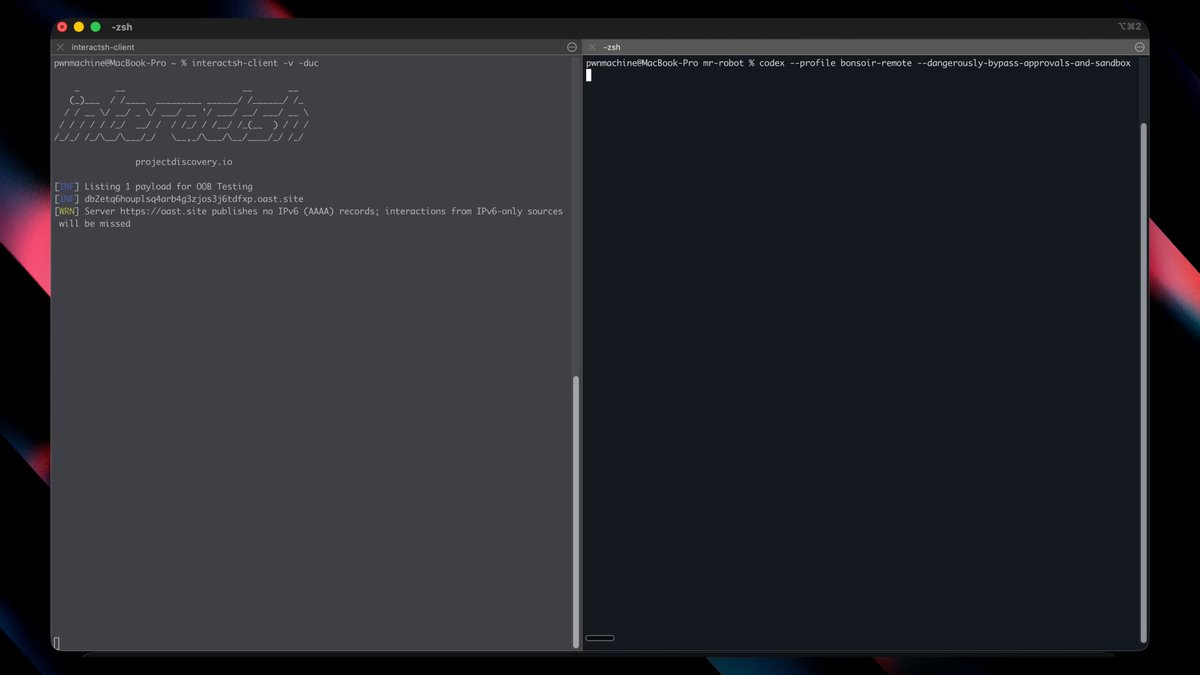Open the https://oast.site URL in the warning line
Image resolution: width=1200 pixels, height=675 pixels.
[163, 211]
